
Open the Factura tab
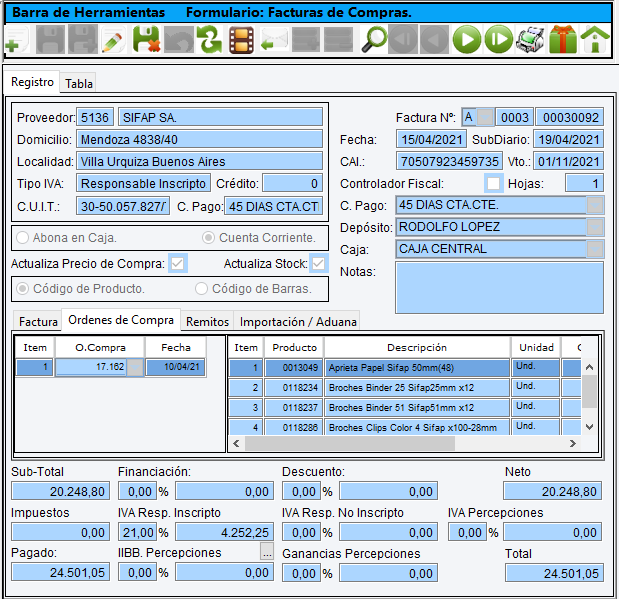point(38,322)
